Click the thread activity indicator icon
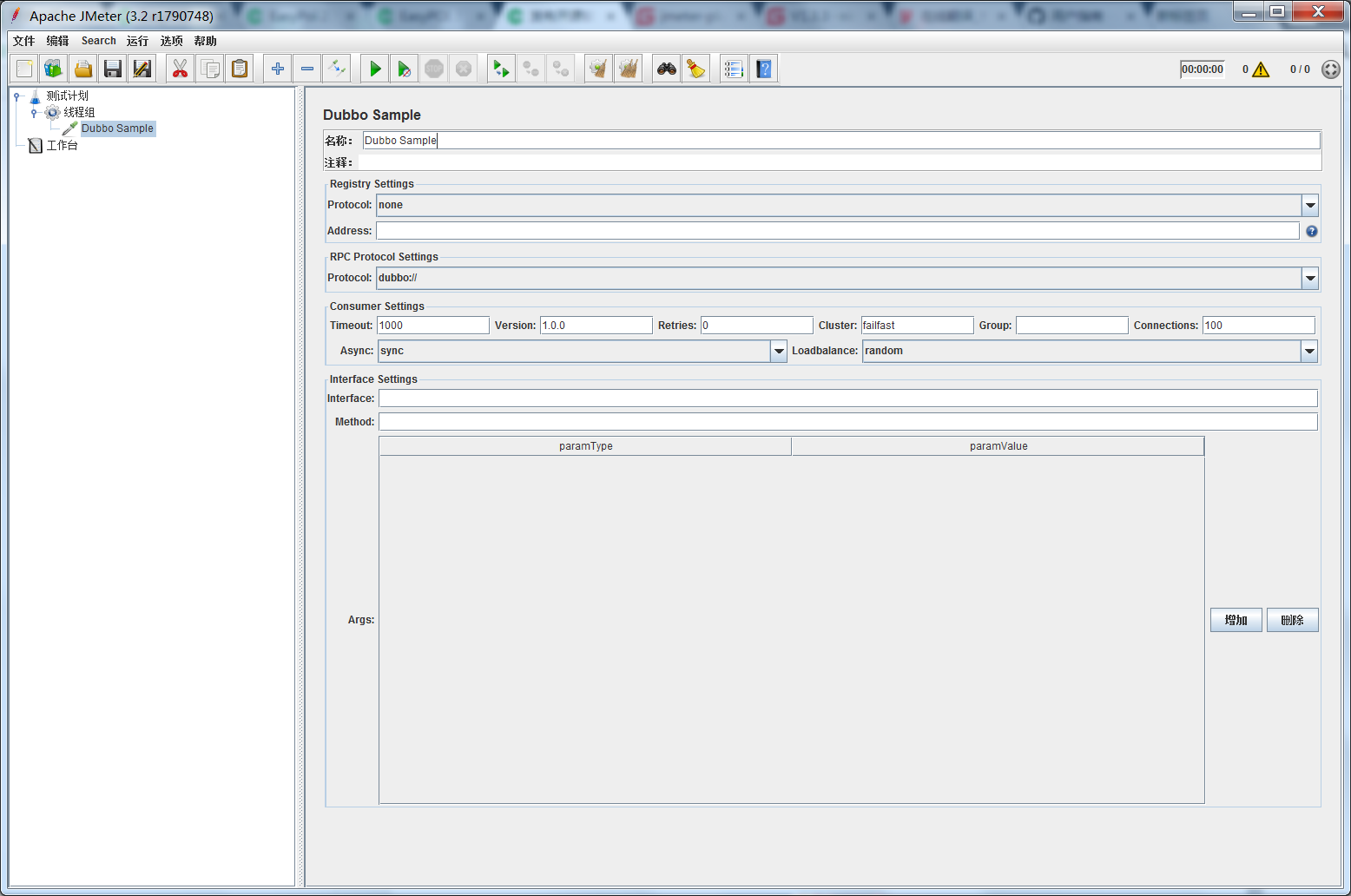 point(1330,69)
